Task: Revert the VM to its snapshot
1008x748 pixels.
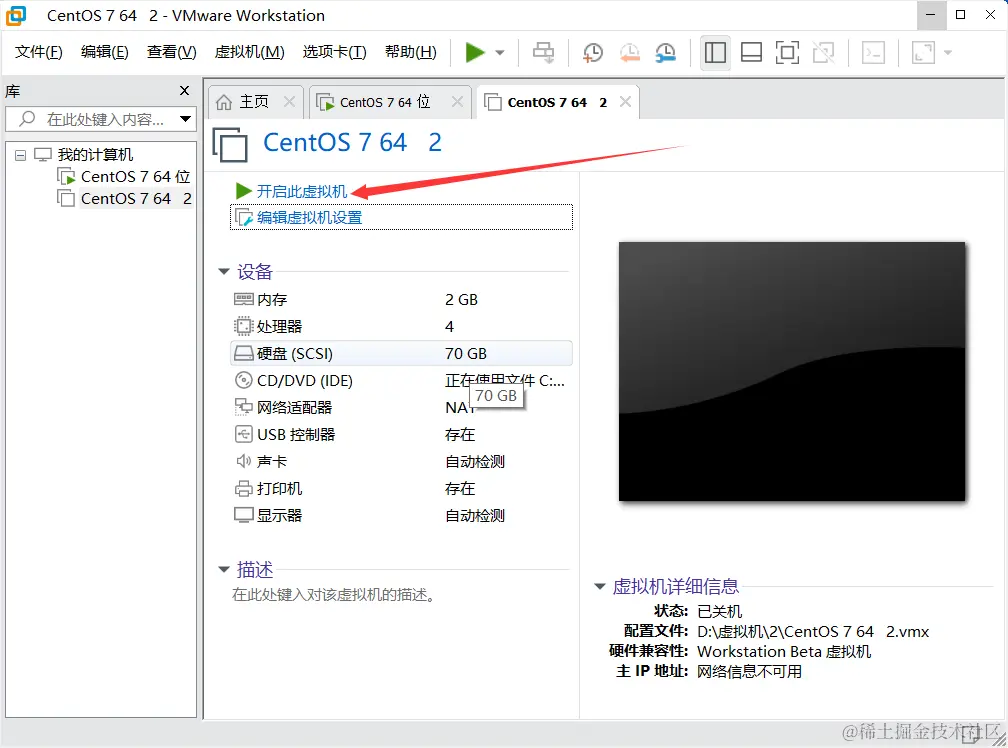Action: 629,52
